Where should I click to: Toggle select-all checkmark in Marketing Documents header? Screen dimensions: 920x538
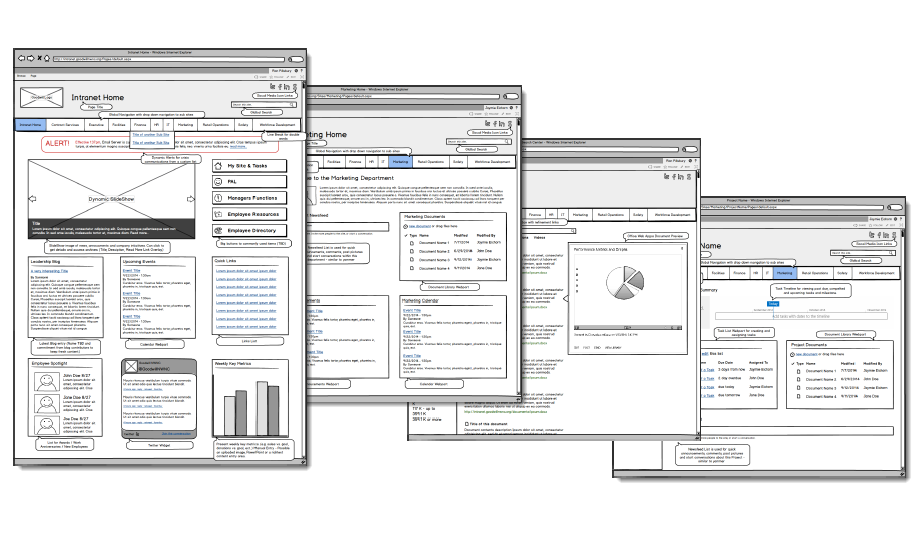(406, 235)
